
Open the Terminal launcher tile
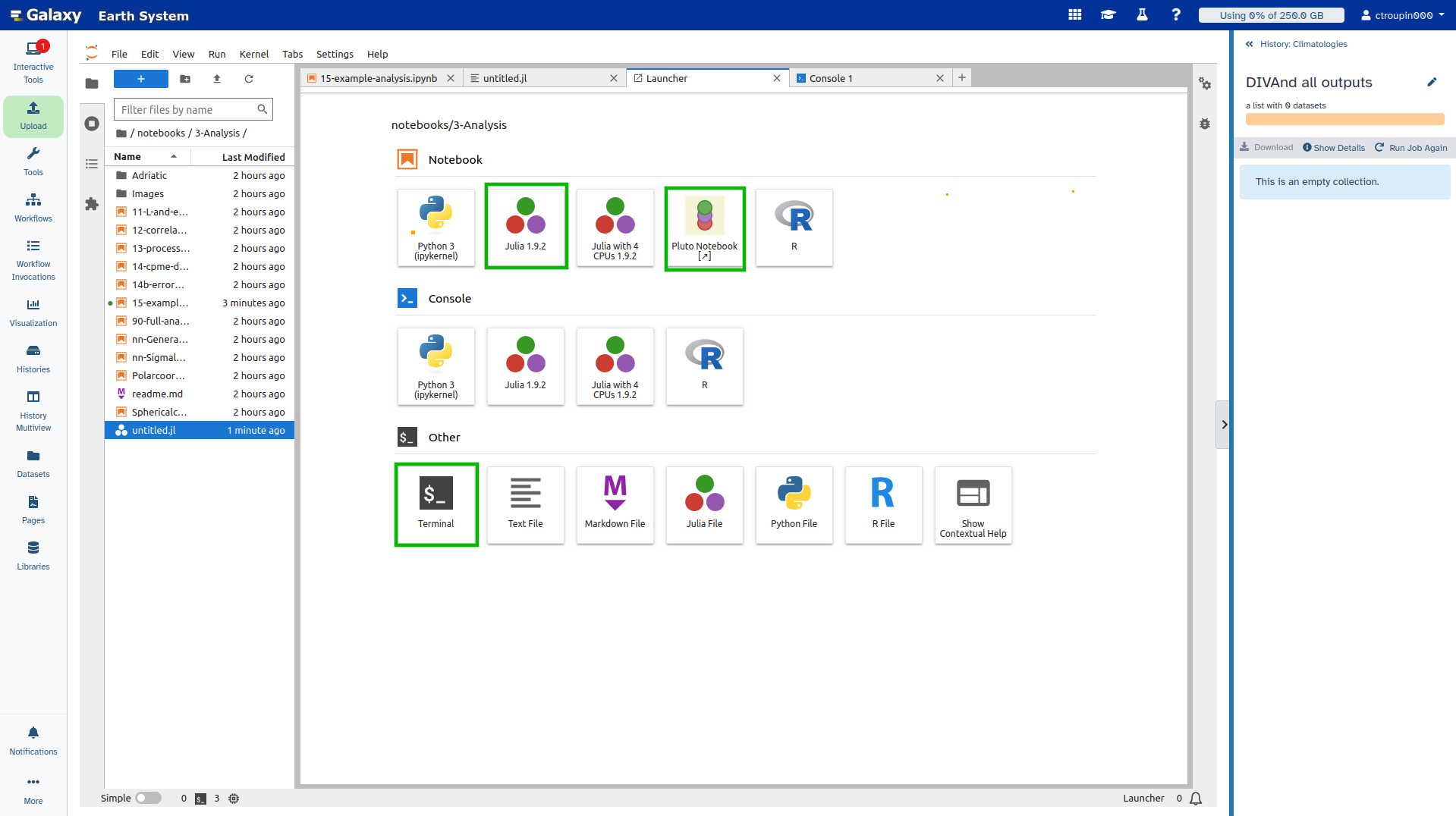tap(436, 504)
